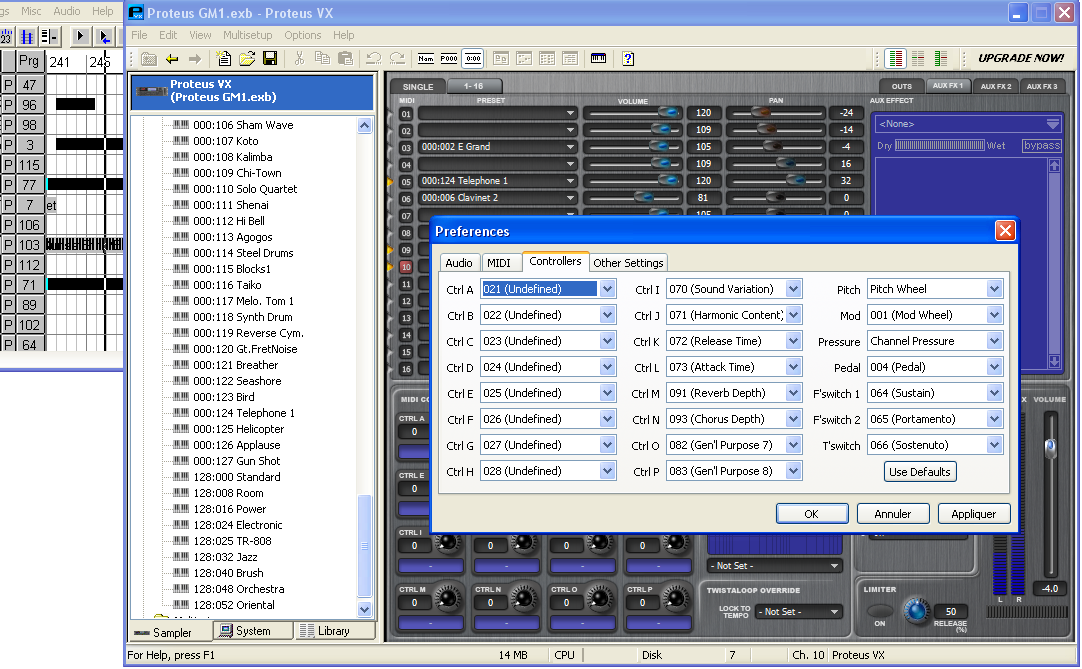
Task: Expand the Pitch Wheel combo box
Action: pos(994,289)
